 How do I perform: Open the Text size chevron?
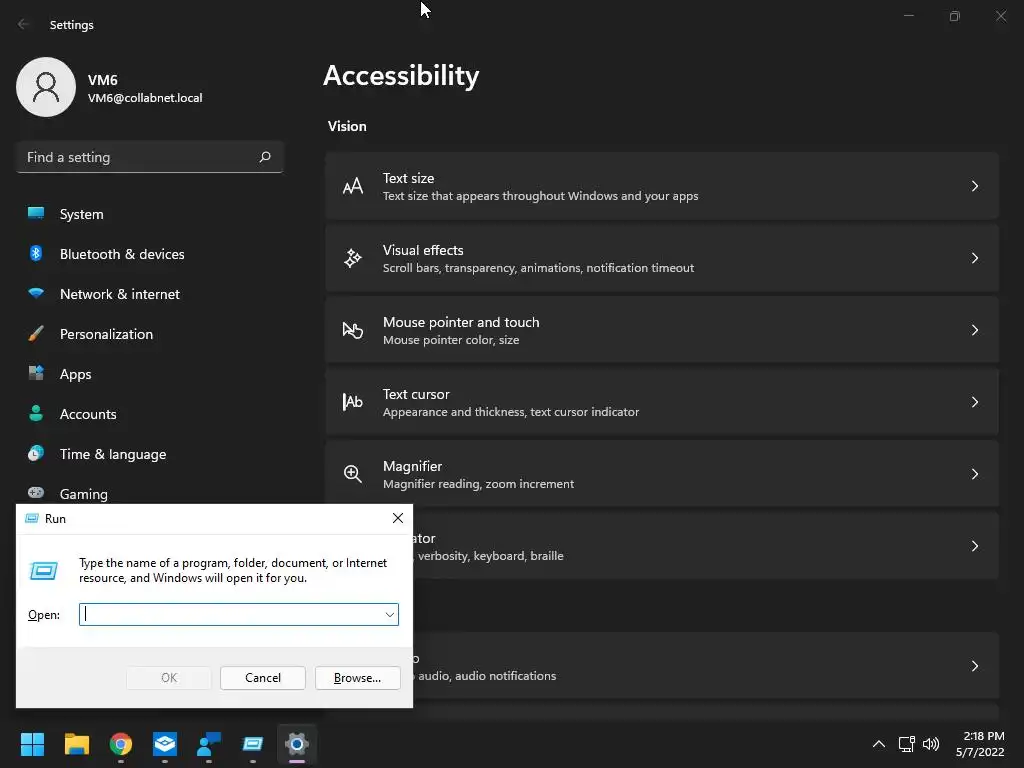[974, 186]
